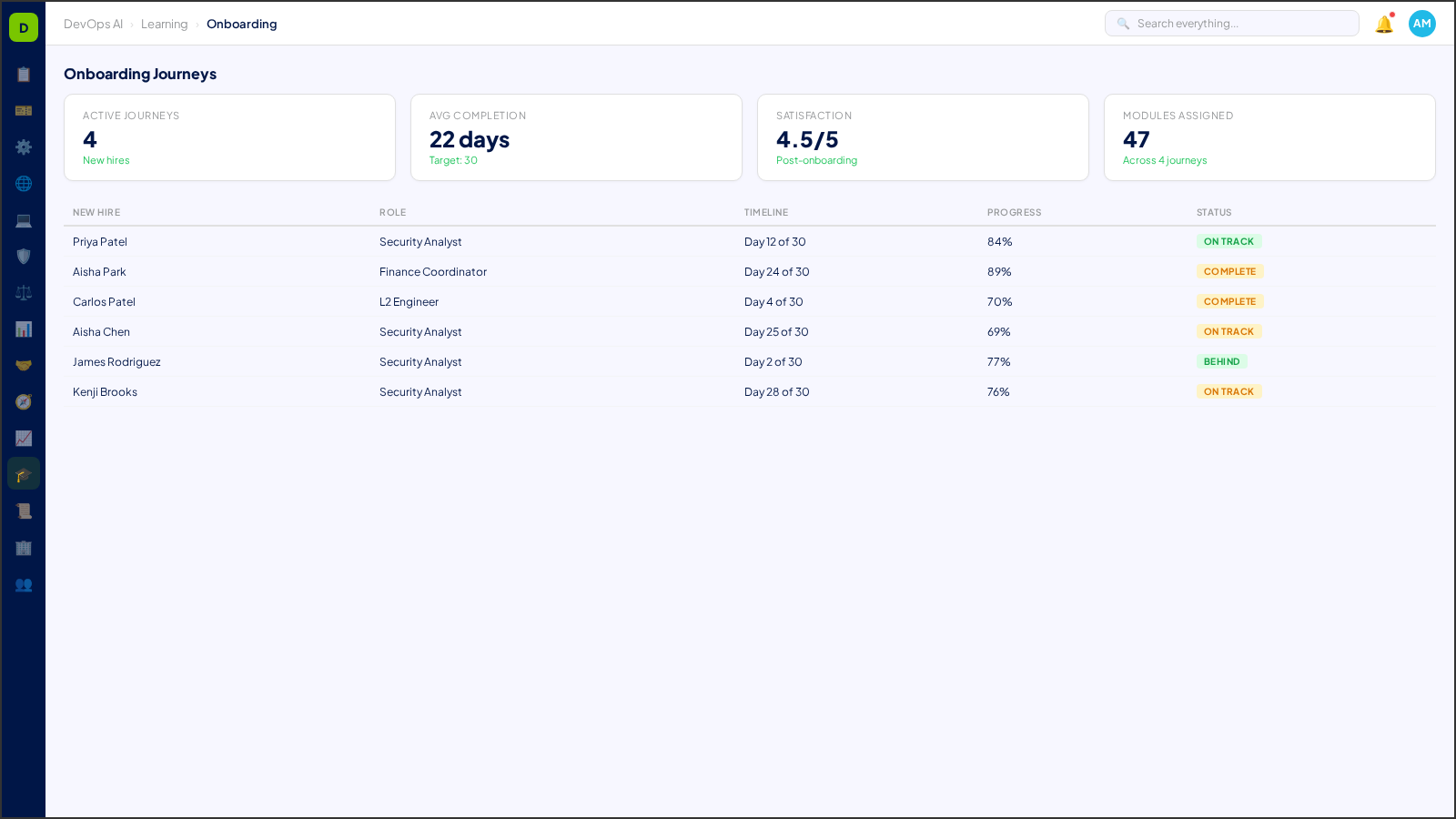1456x819 pixels.
Task: Open the AM profile avatar menu
Action: tap(1421, 24)
